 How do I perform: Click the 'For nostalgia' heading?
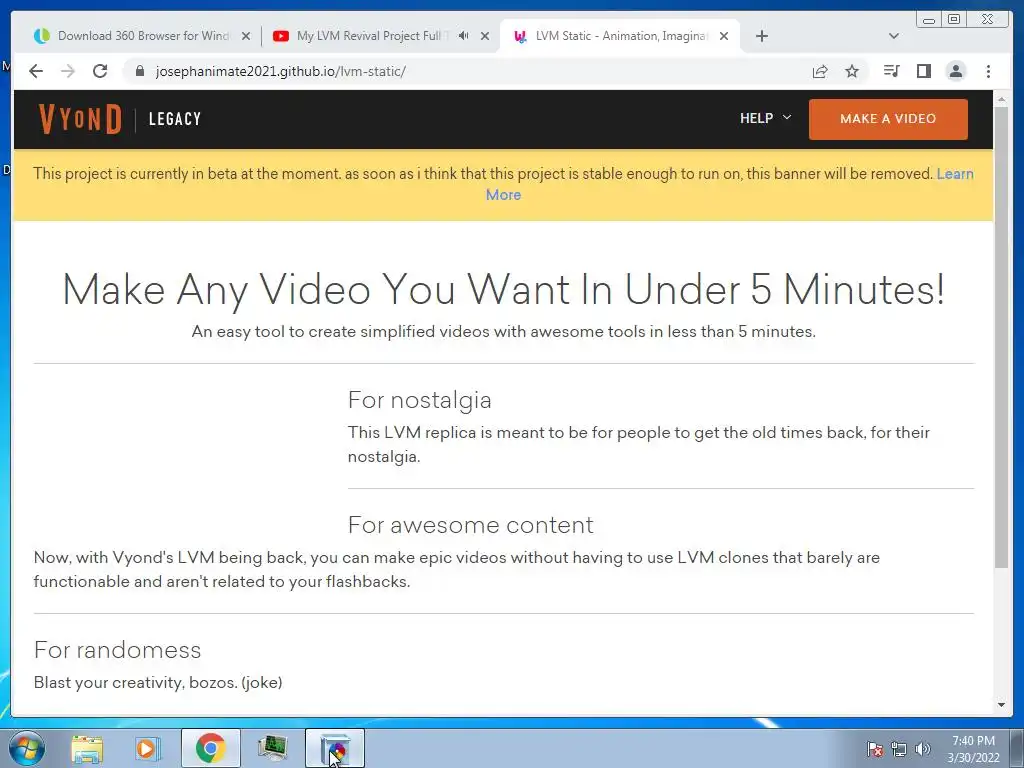(419, 400)
